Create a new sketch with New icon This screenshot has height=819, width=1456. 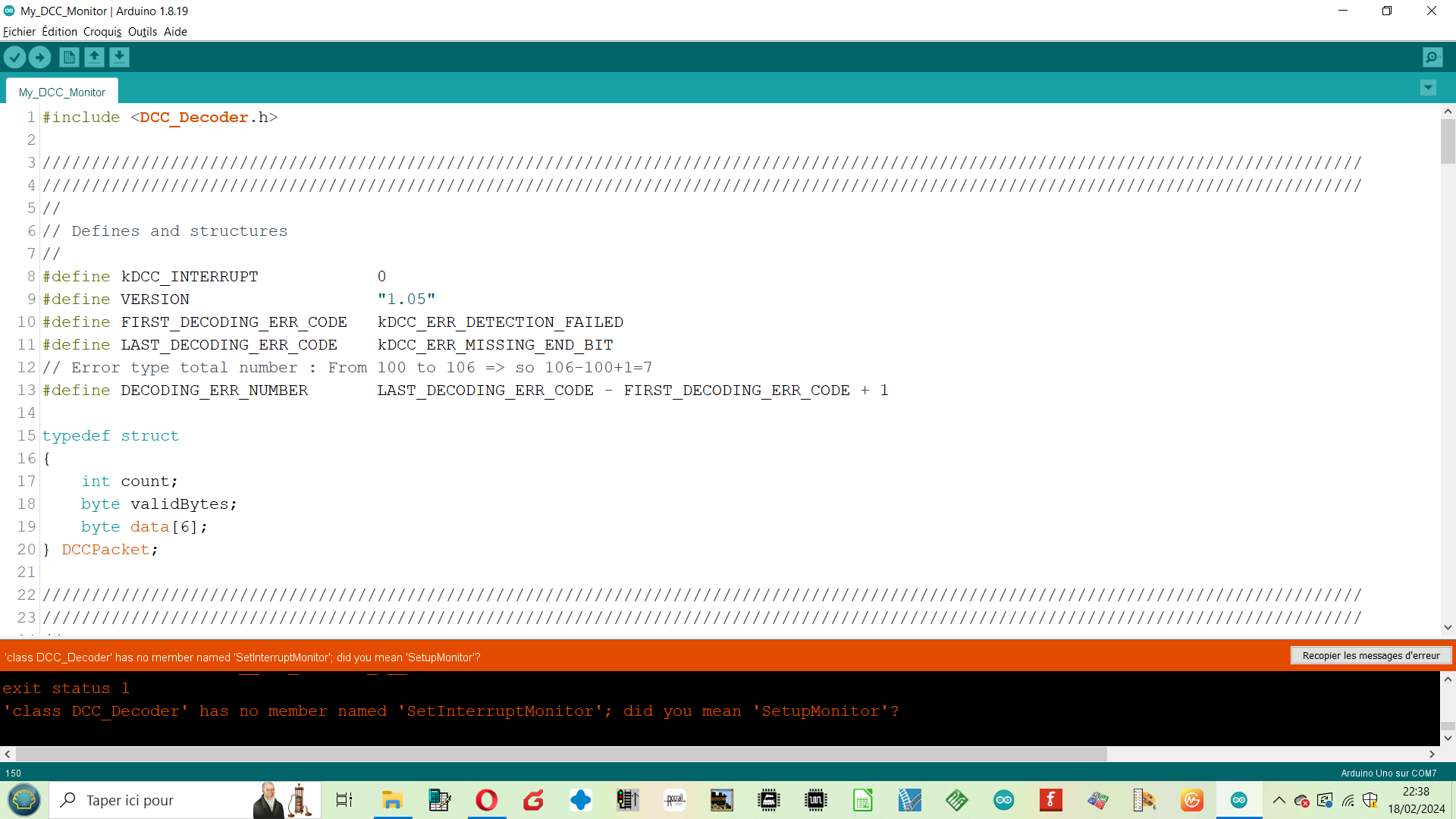click(69, 57)
